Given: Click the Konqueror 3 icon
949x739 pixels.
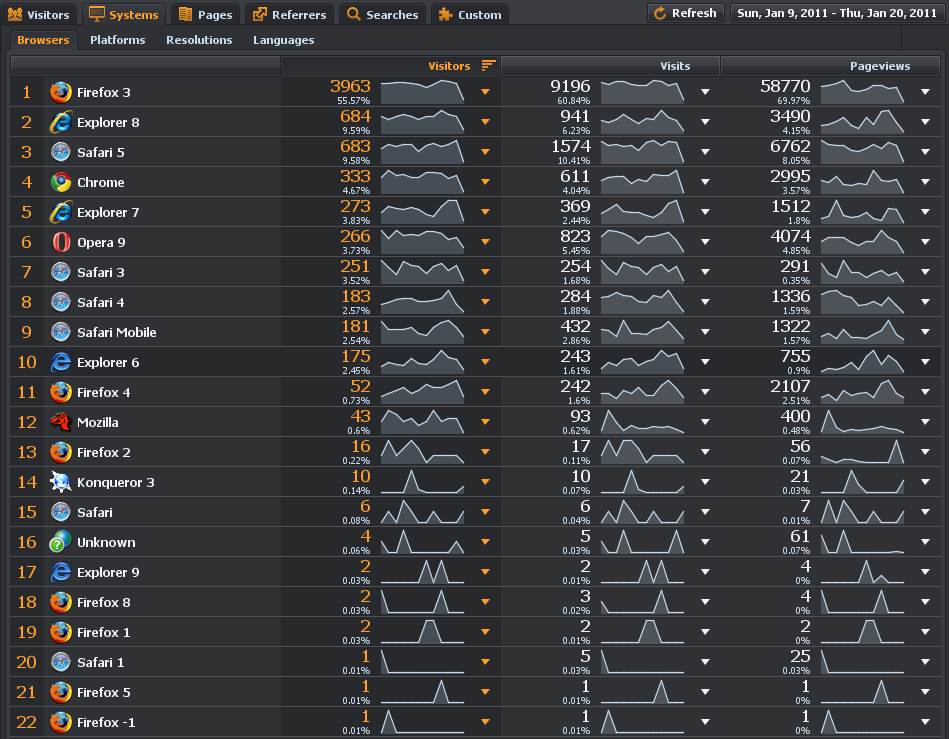Looking at the screenshot, I should tap(61, 482).
